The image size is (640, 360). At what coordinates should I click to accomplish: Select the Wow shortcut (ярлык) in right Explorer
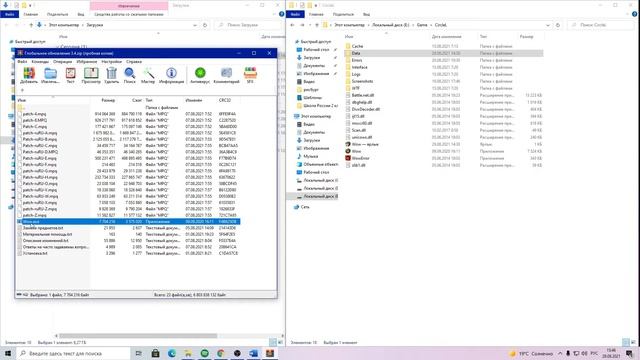(x=365, y=144)
